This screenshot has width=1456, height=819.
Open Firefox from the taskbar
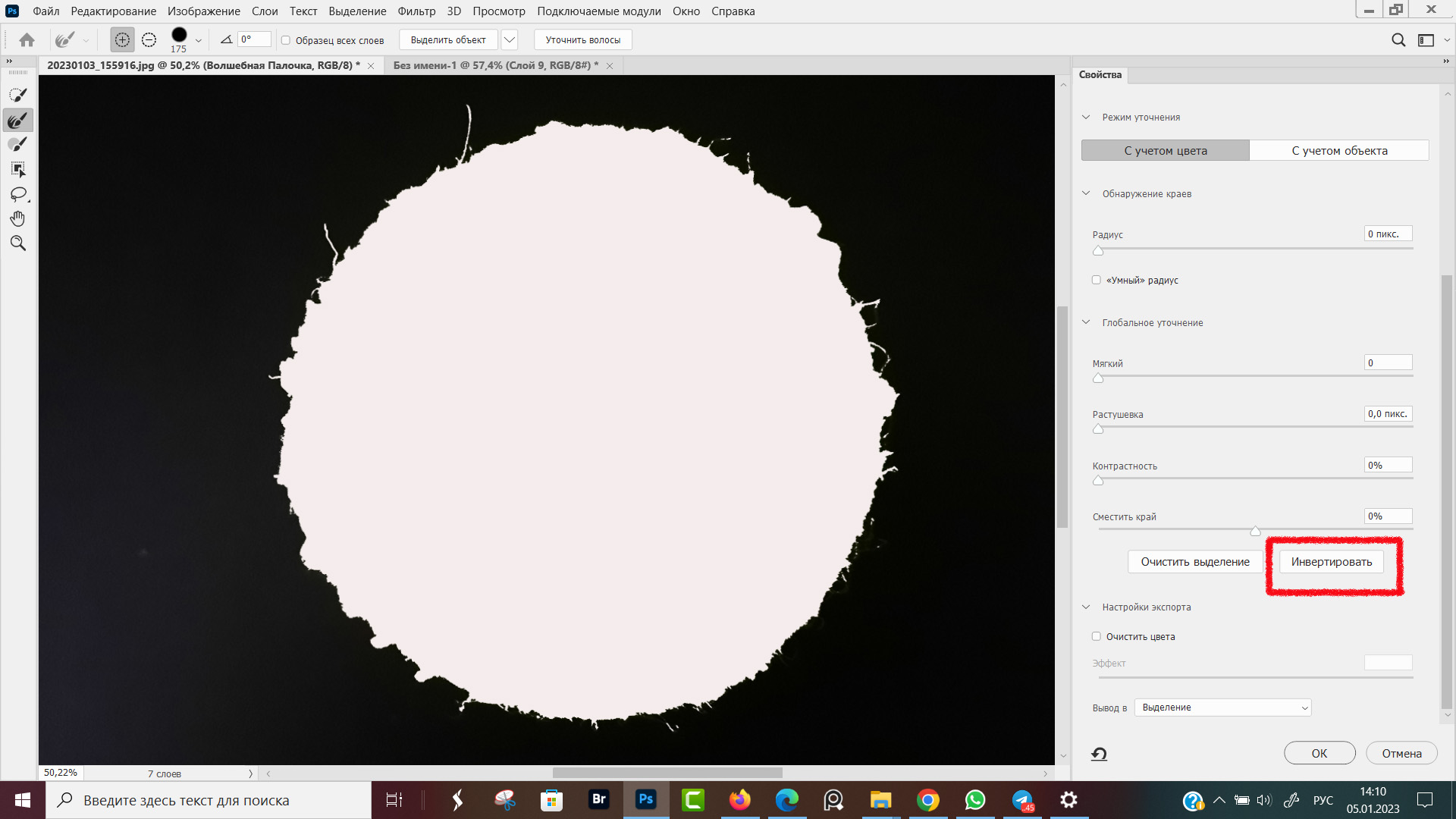tap(740, 799)
